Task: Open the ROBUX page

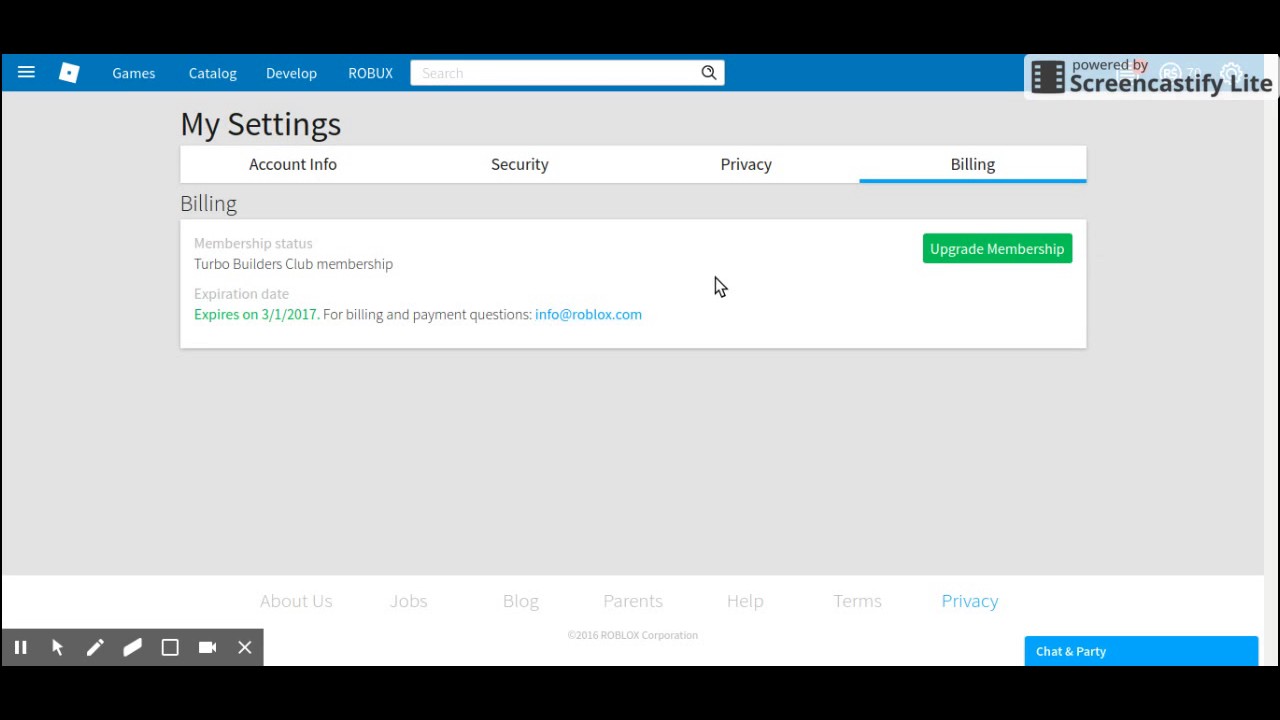Action: pyautogui.click(x=370, y=73)
